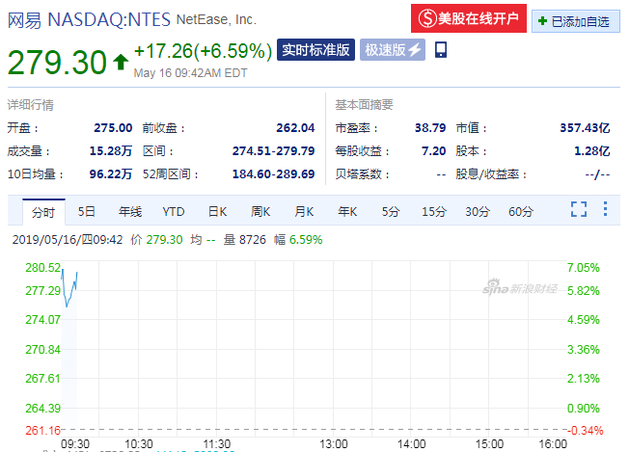Select the 分时 chart tab

pos(43,212)
